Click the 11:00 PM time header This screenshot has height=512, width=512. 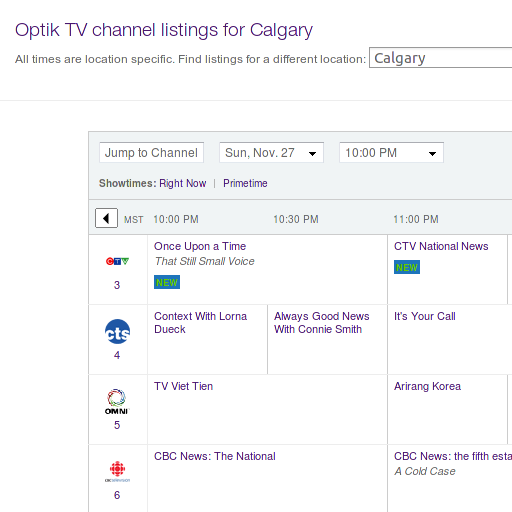coord(416,219)
